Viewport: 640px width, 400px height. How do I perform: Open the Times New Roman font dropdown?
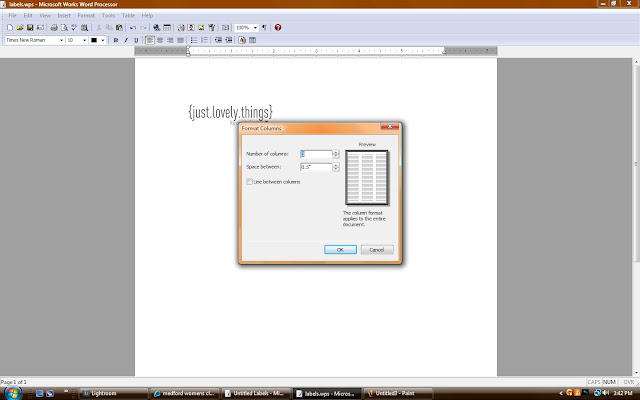click(x=35, y=40)
